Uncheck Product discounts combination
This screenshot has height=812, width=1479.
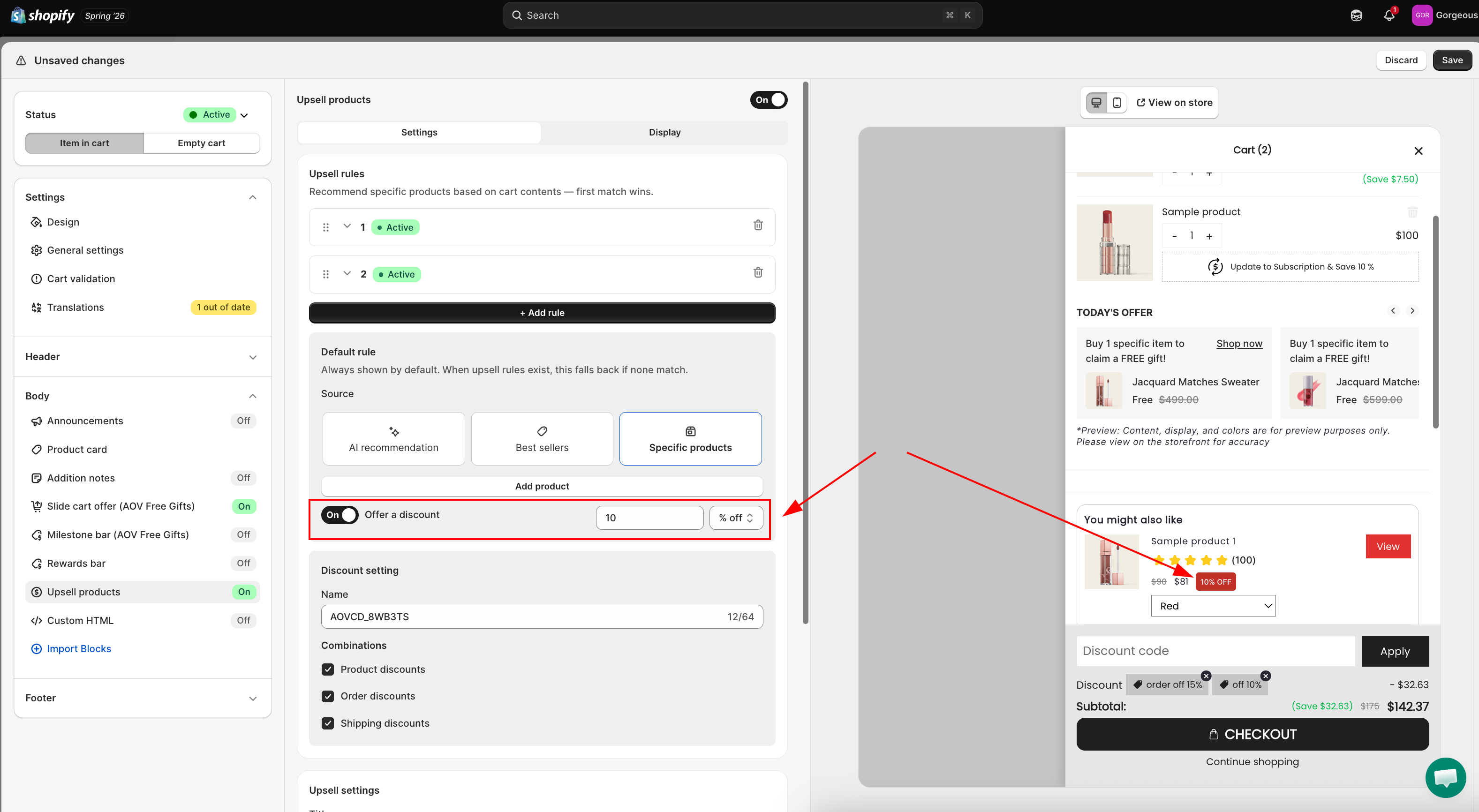[328, 669]
